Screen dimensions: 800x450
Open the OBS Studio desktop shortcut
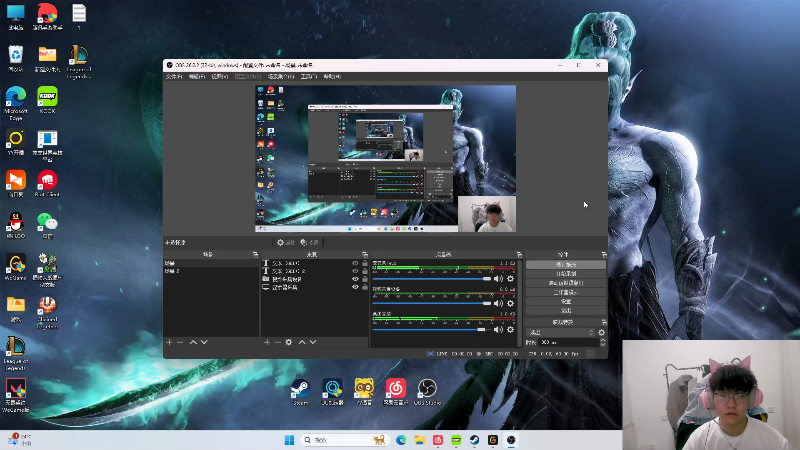[427, 389]
